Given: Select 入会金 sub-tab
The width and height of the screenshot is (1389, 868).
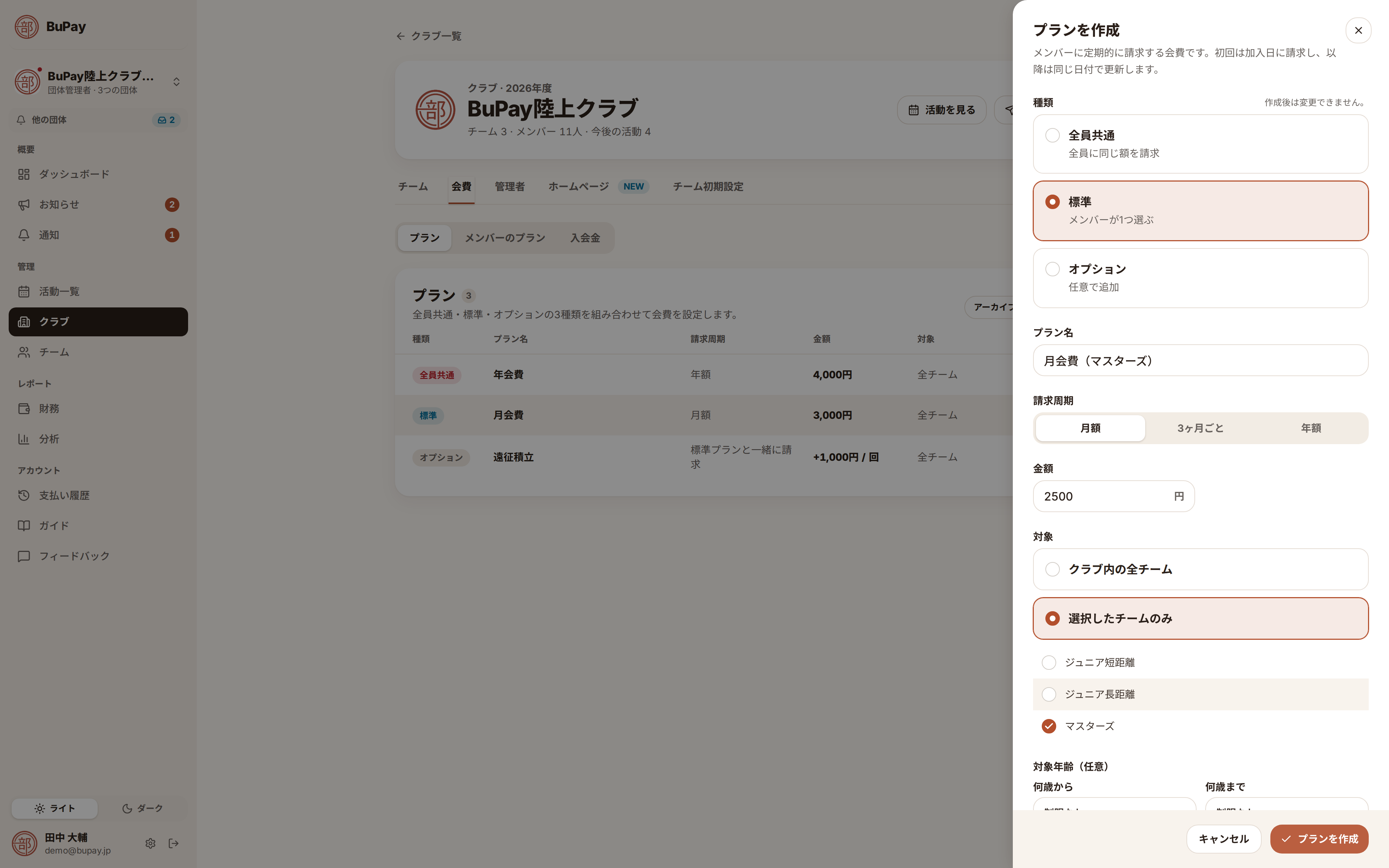Looking at the screenshot, I should pyautogui.click(x=585, y=238).
